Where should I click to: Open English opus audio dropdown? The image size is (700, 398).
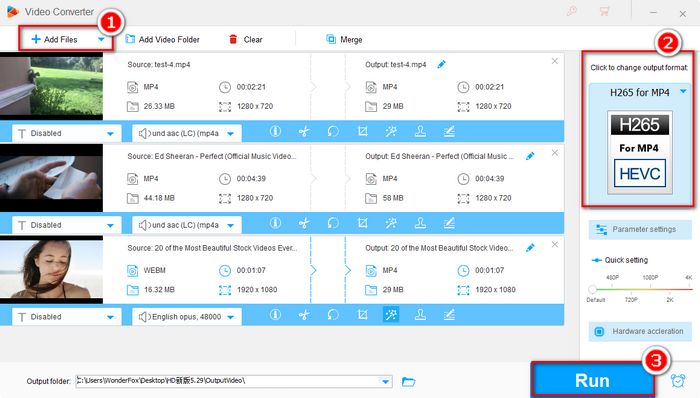pos(230,317)
